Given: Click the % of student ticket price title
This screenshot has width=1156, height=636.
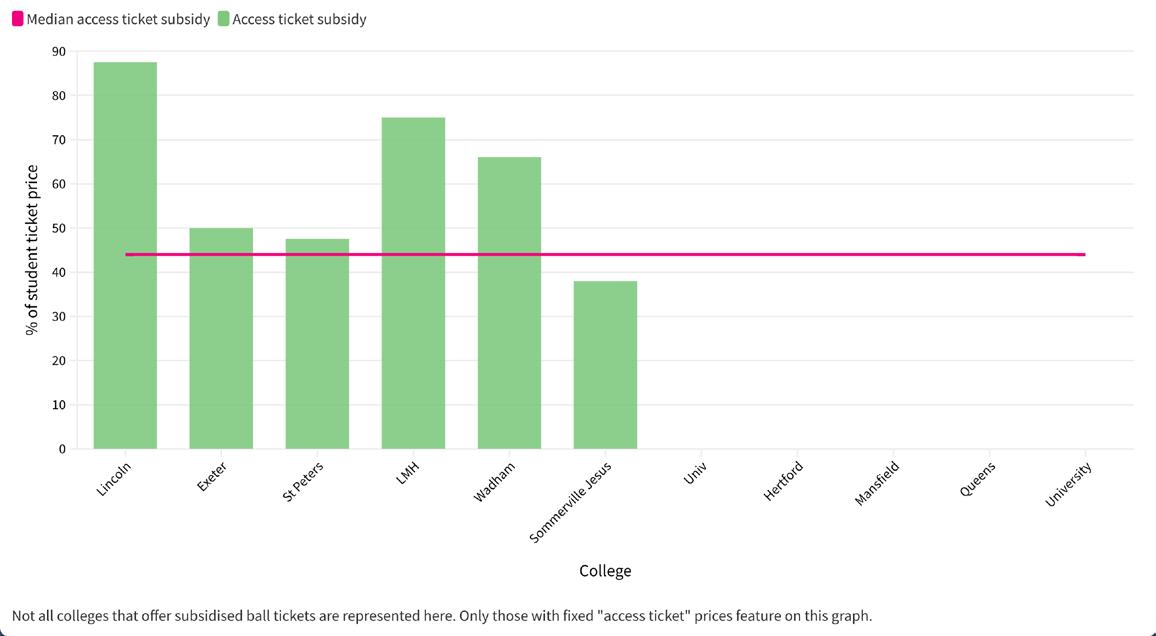Looking at the screenshot, I should click(x=32, y=250).
